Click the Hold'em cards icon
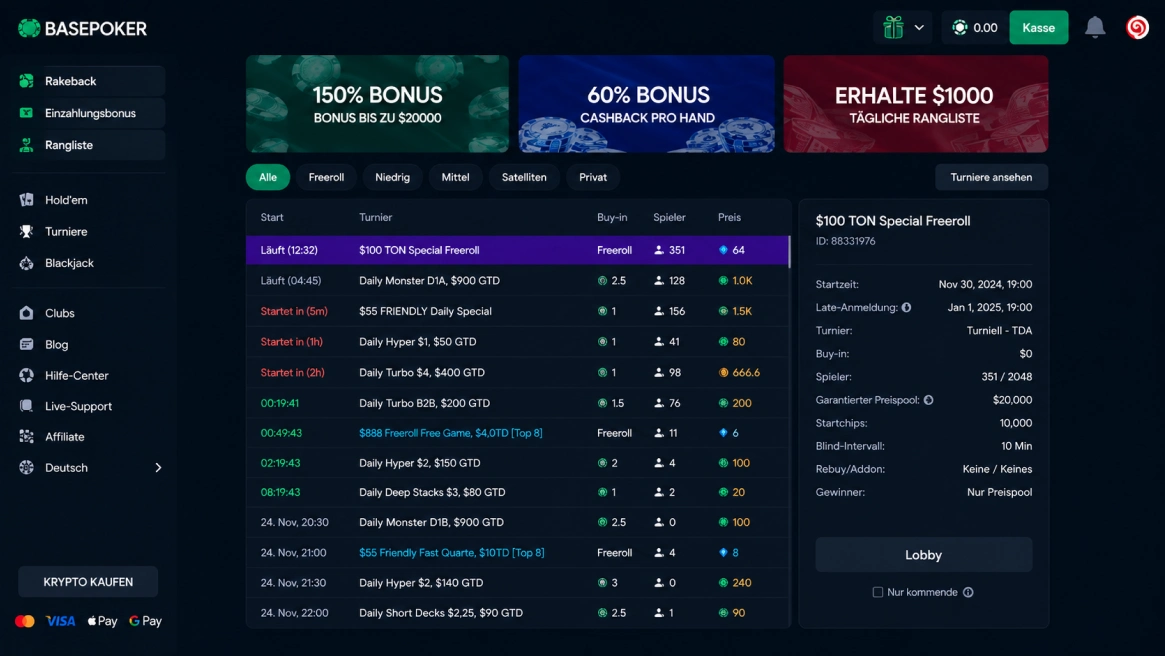This screenshot has height=656, width=1165. pos(27,200)
